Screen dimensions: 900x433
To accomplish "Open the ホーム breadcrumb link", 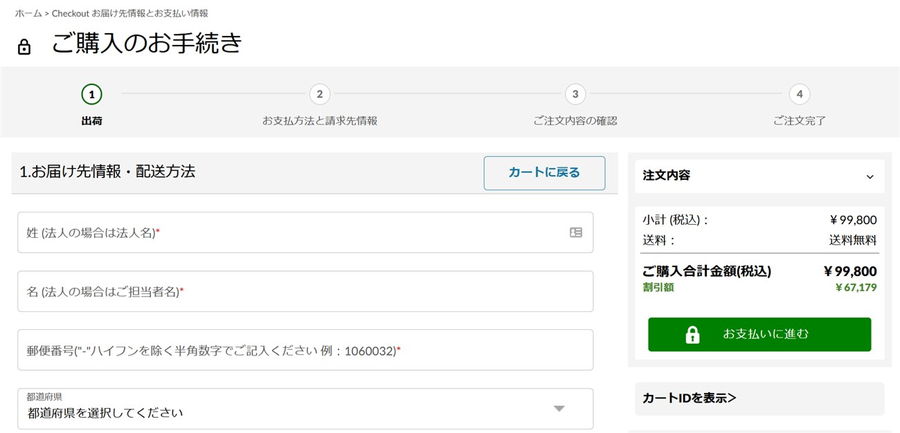I will 28,13.
